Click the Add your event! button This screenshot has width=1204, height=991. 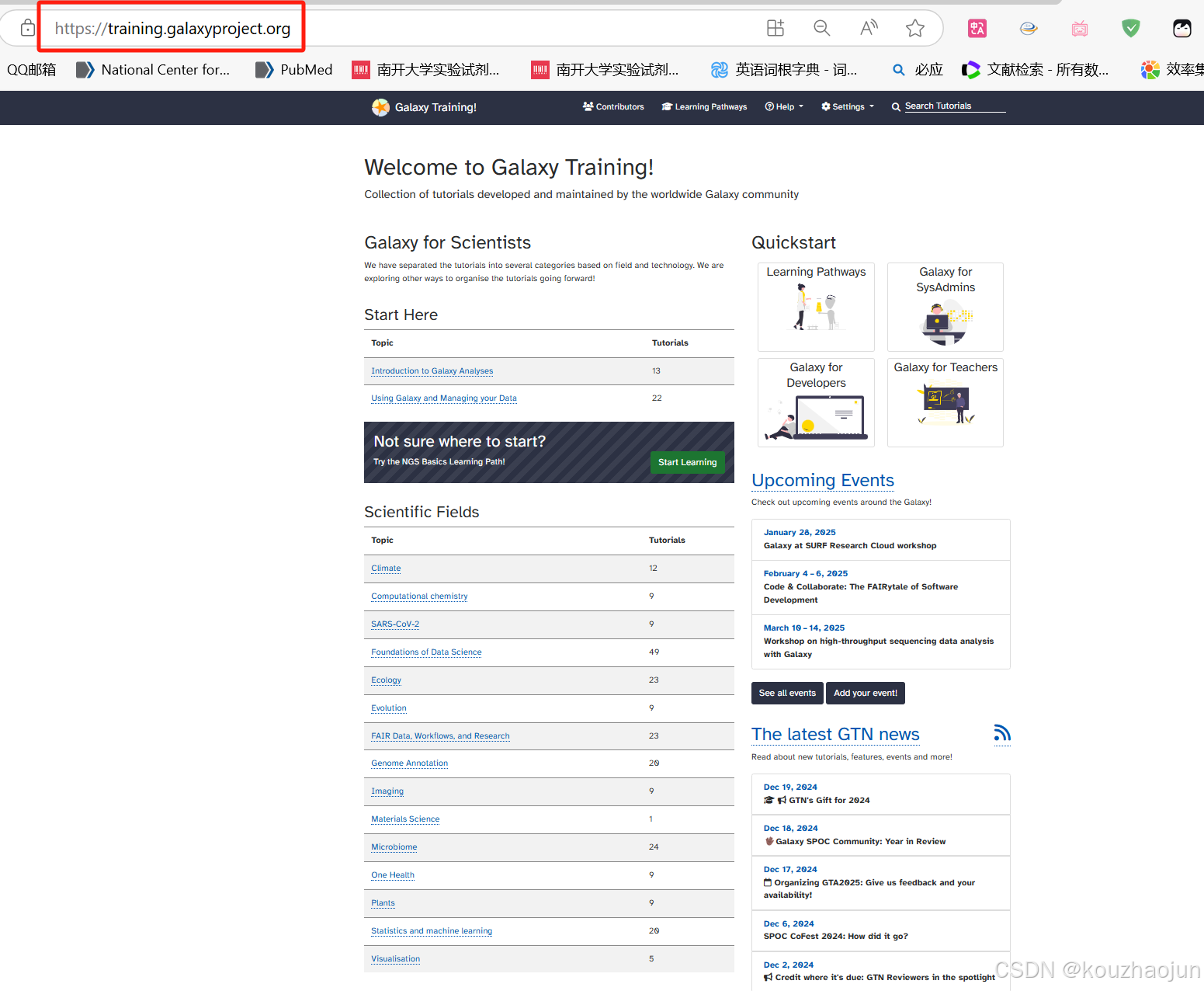click(866, 693)
